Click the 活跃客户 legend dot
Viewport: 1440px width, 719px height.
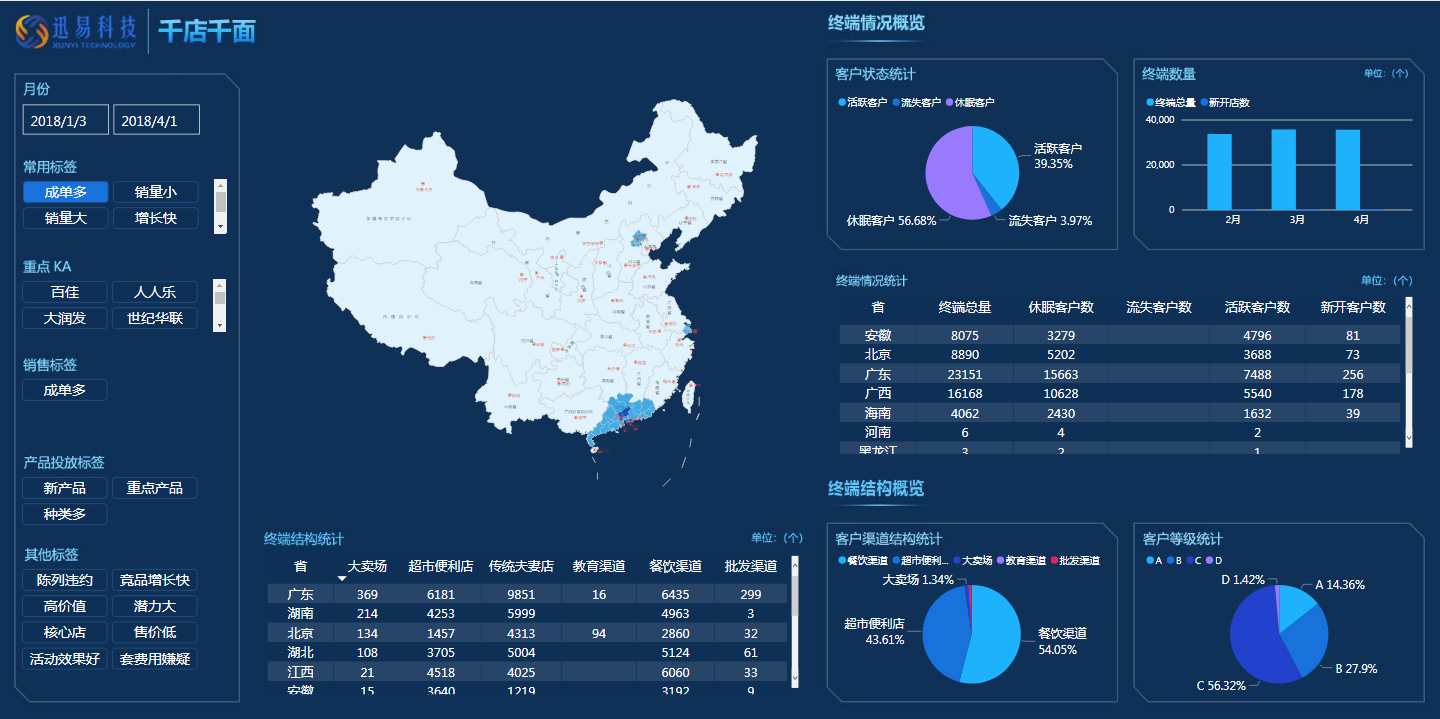[x=843, y=102]
